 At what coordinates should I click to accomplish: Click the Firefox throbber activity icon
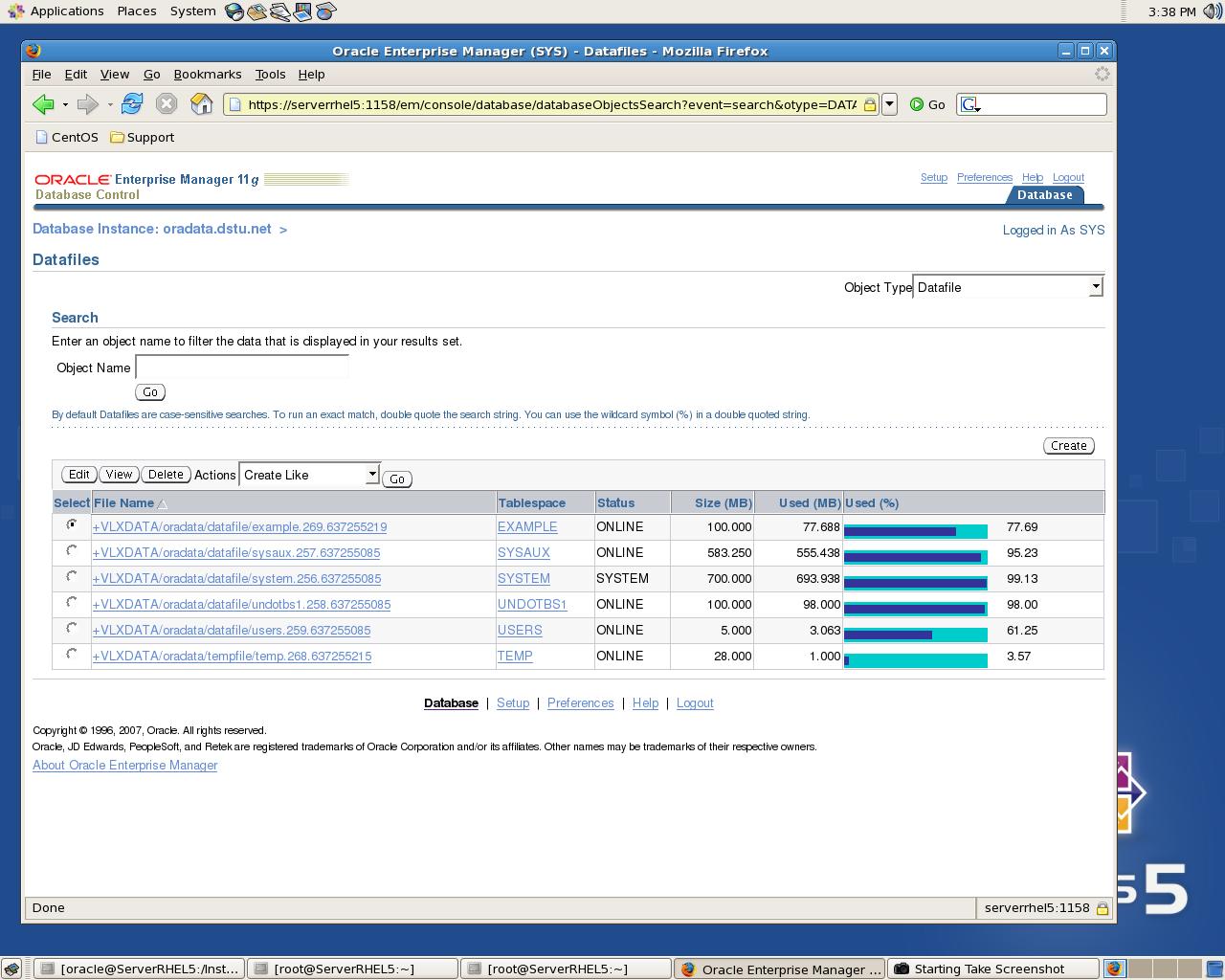coord(1102,74)
